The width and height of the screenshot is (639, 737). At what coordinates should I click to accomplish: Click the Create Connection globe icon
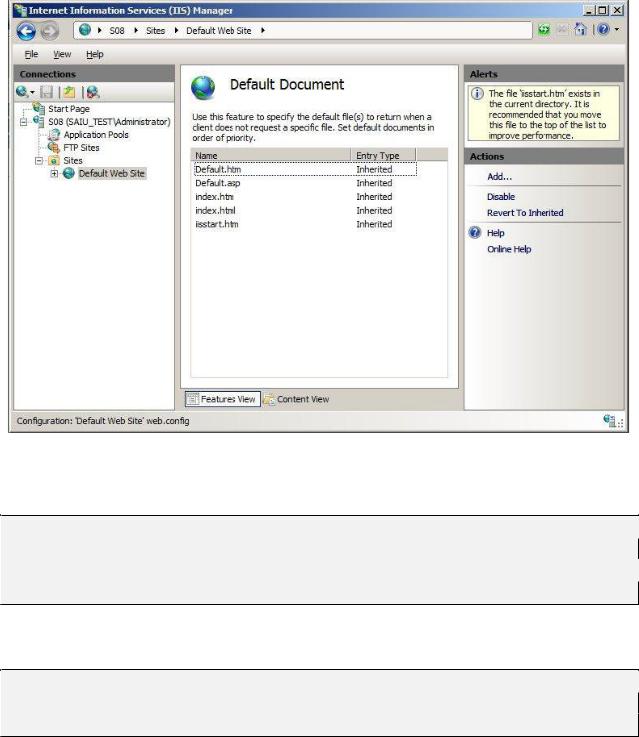pos(21,92)
